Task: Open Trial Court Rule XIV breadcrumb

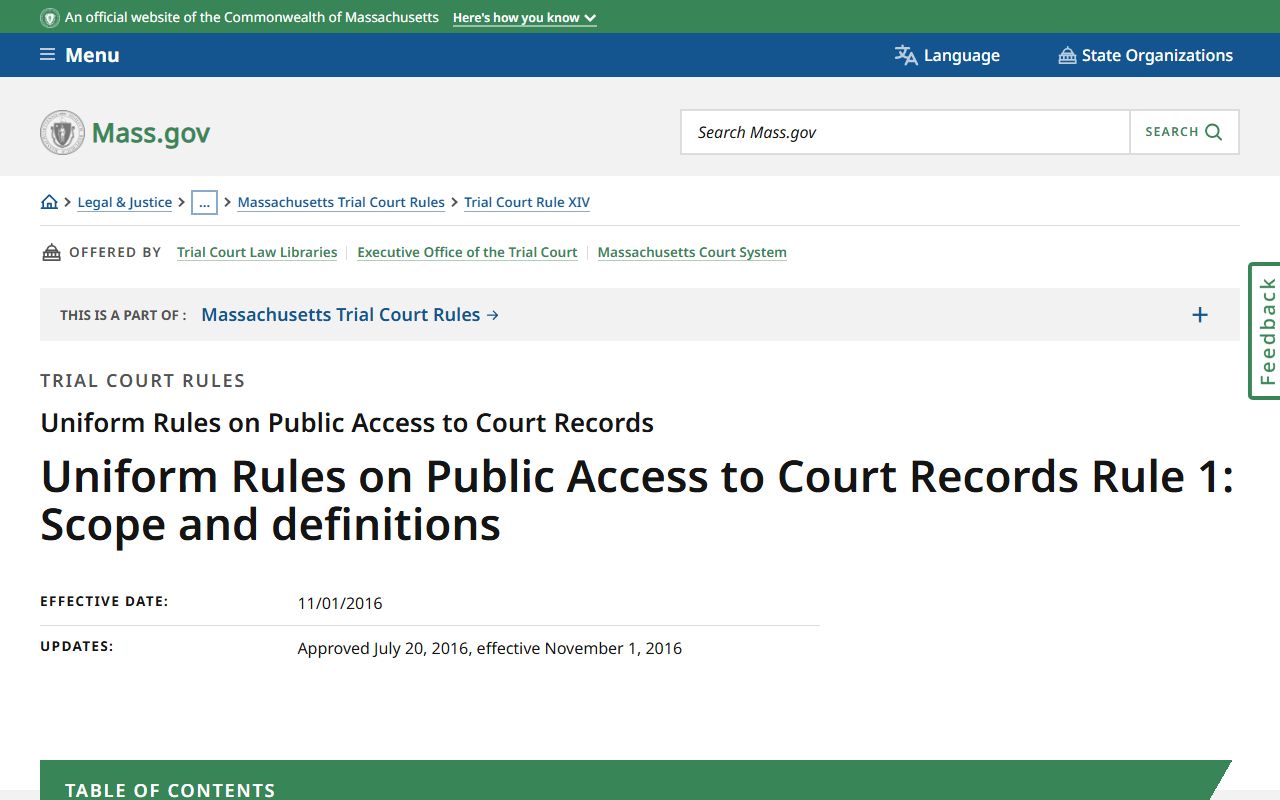Action: point(527,202)
